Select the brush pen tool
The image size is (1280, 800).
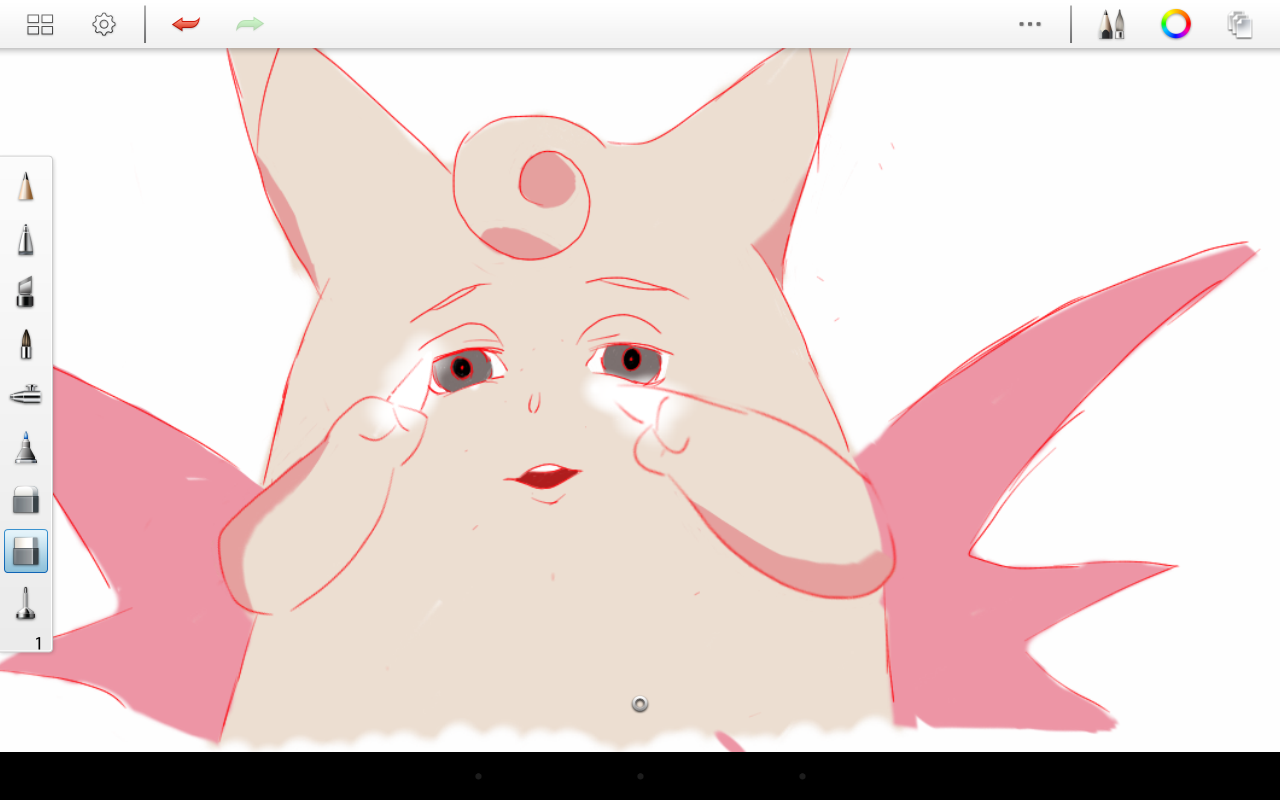tap(26, 344)
